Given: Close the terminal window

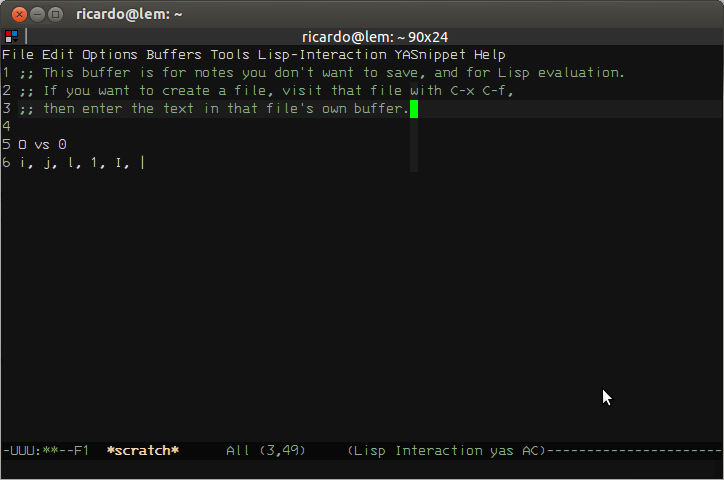Looking at the screenshot, I should [19, 15].
